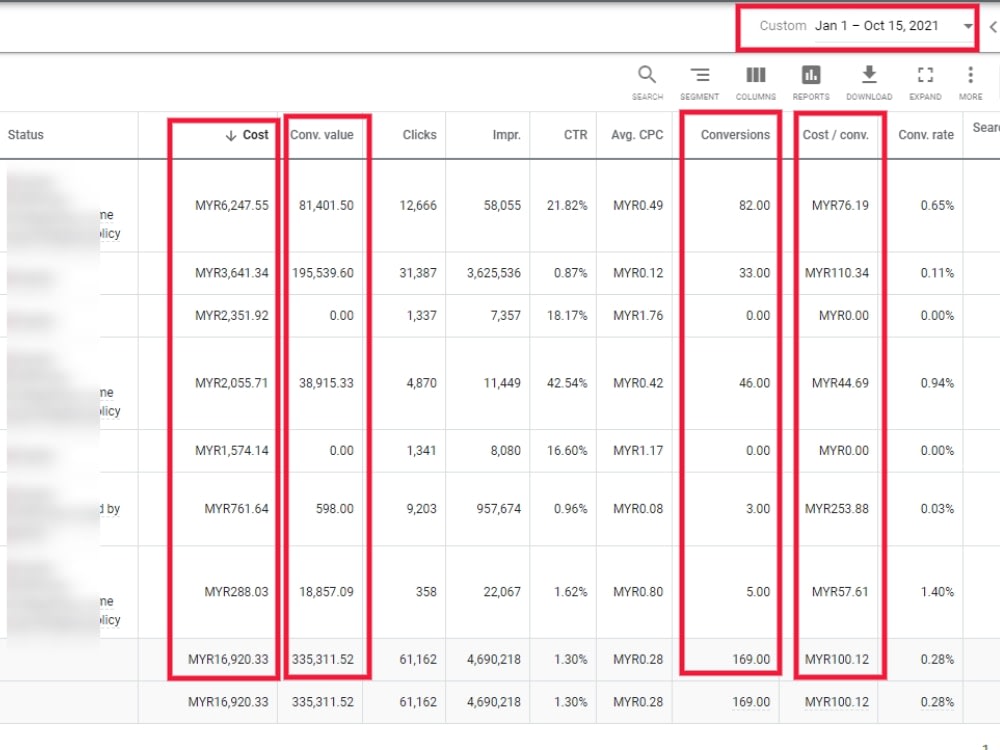Viewport: 1000px width, 750px height.
Task: Click the CTR value 18.17%
Action: point(567,316)
